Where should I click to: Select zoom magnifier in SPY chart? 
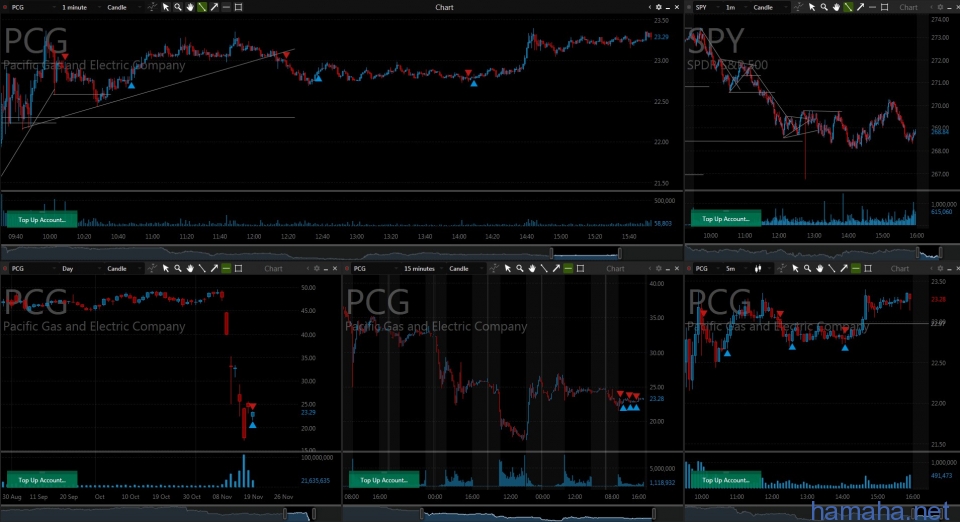(824, 7)
